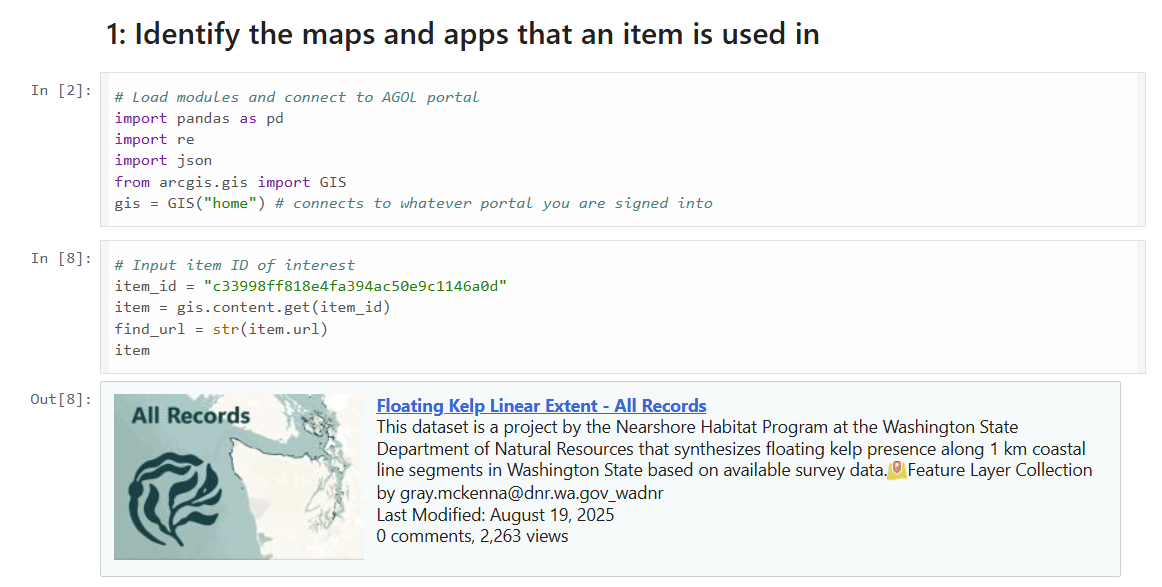Image resolution: width=1162 pixels, height=587 pixels.
Task: Click into the code cell In [8]
Action: [622, 307]
